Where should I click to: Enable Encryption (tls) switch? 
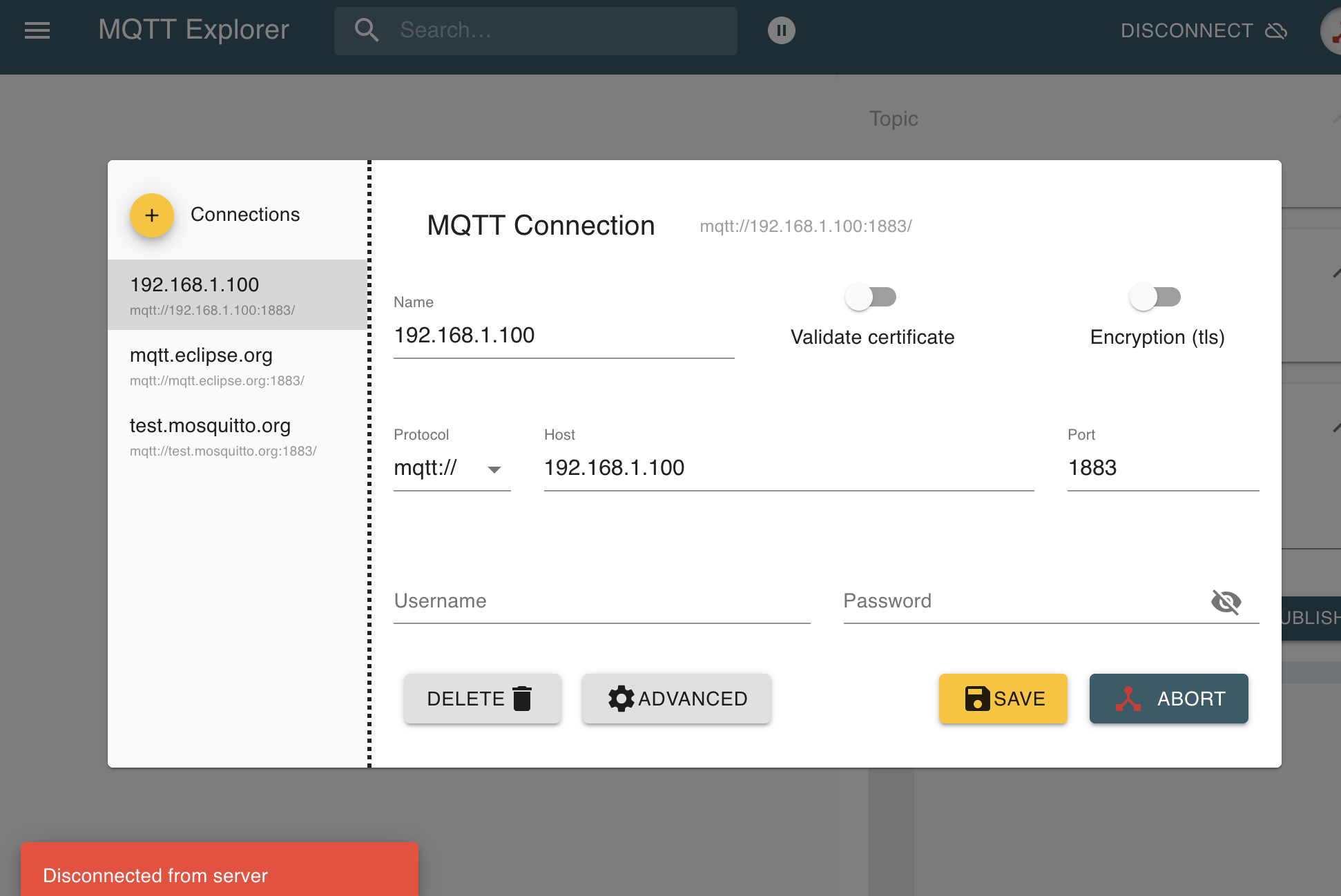tap(1155, 298)
